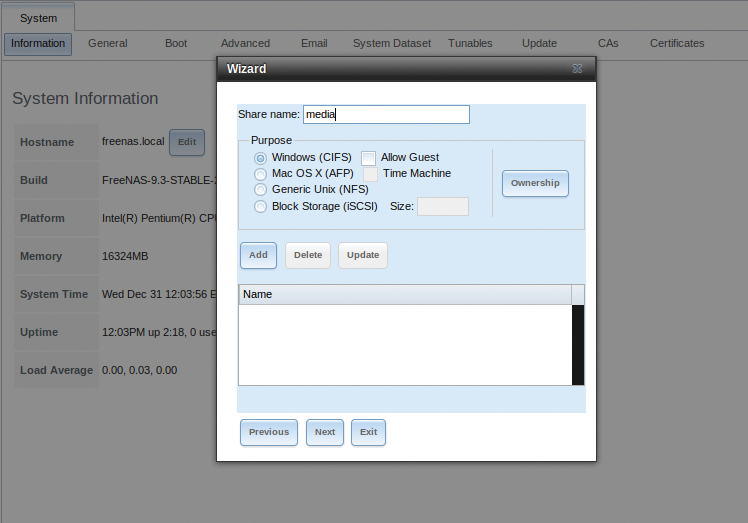Switch to the System tab
This screenshot has width=748, height=523.
tap(38, 18)
